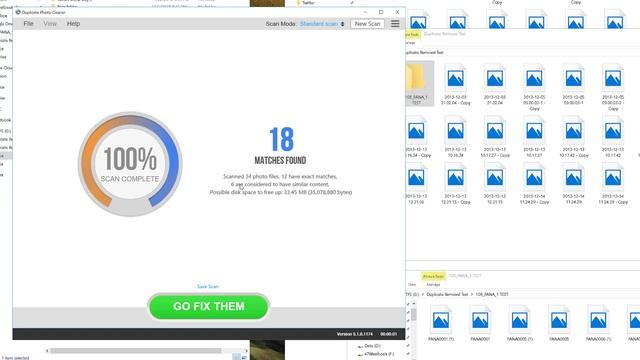Click the Save Scan link

click(x=208, y=287)
